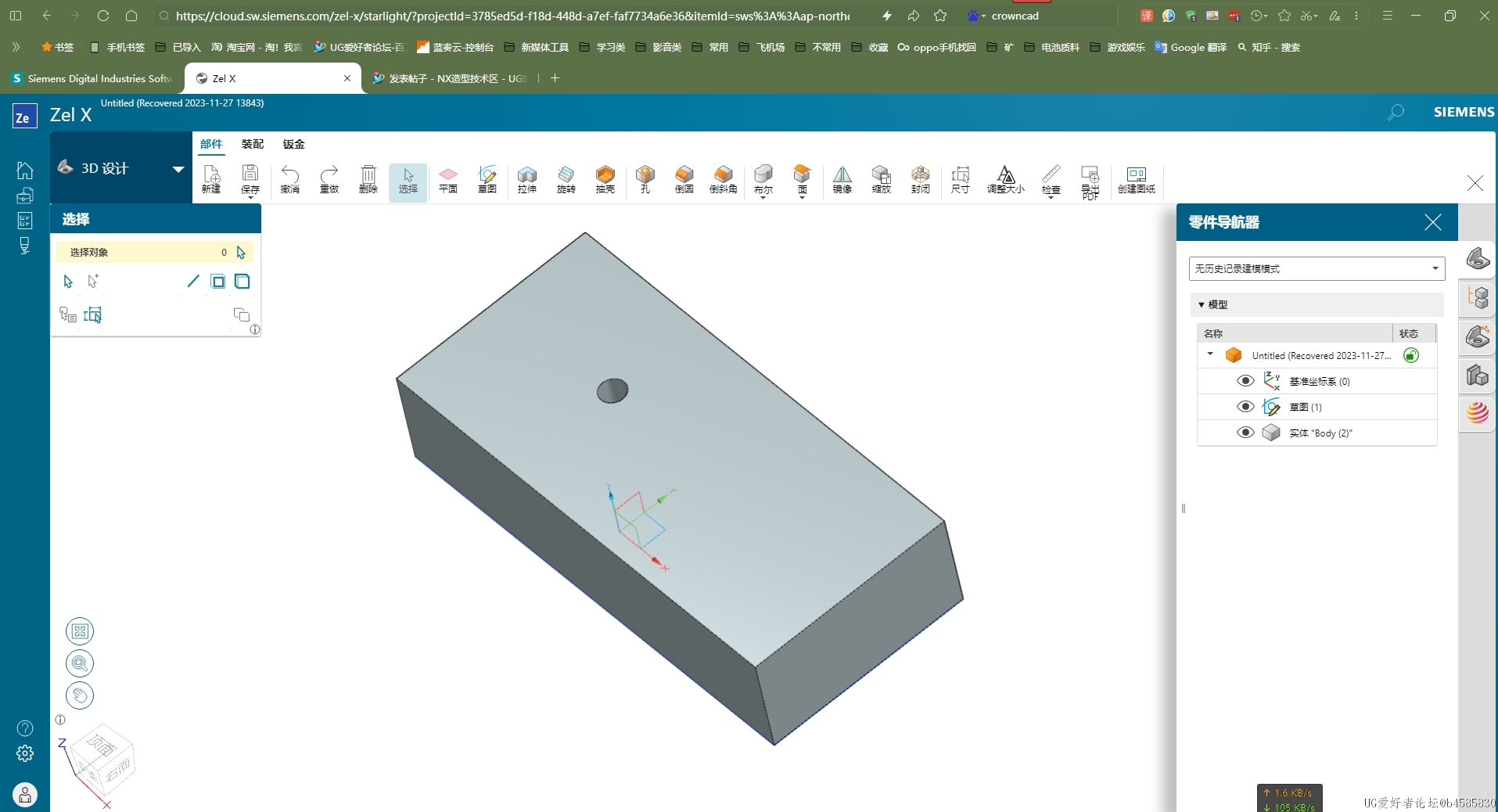Click the 重做 (Redo) icon
Viewport: 1498px width, 812px height.
[x=329, y=179]
